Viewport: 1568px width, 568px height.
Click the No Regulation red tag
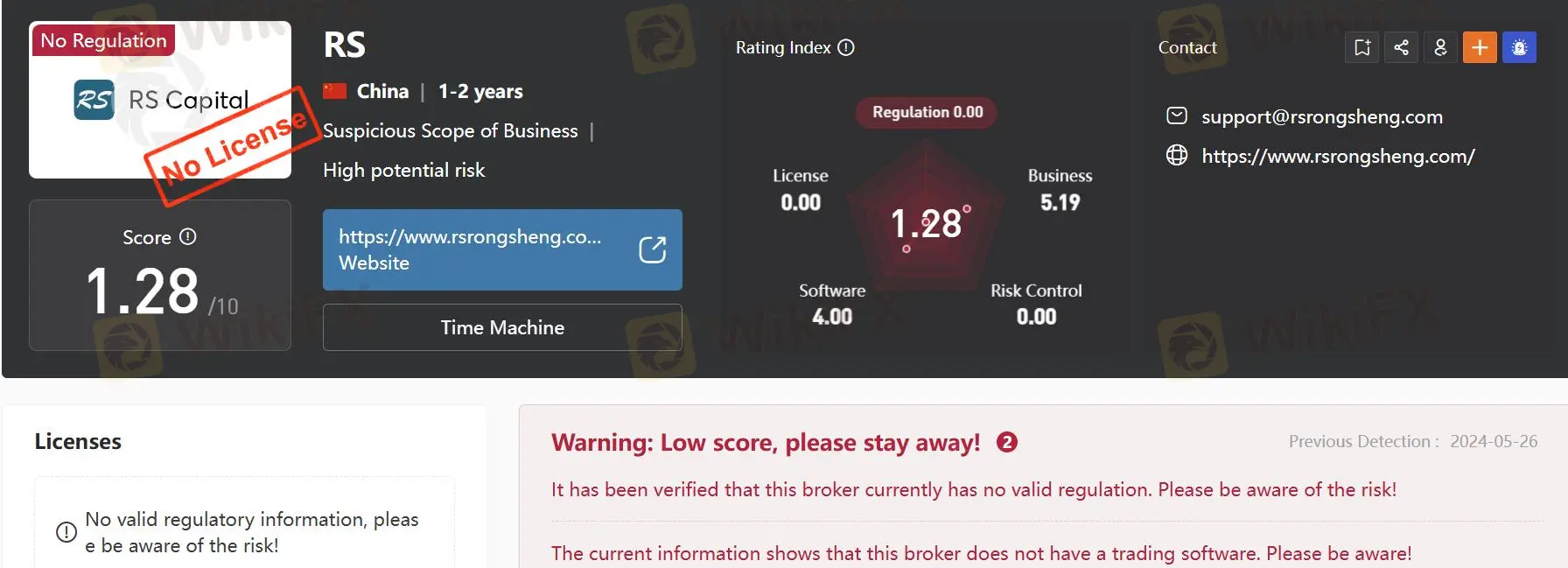click(103, 40)
